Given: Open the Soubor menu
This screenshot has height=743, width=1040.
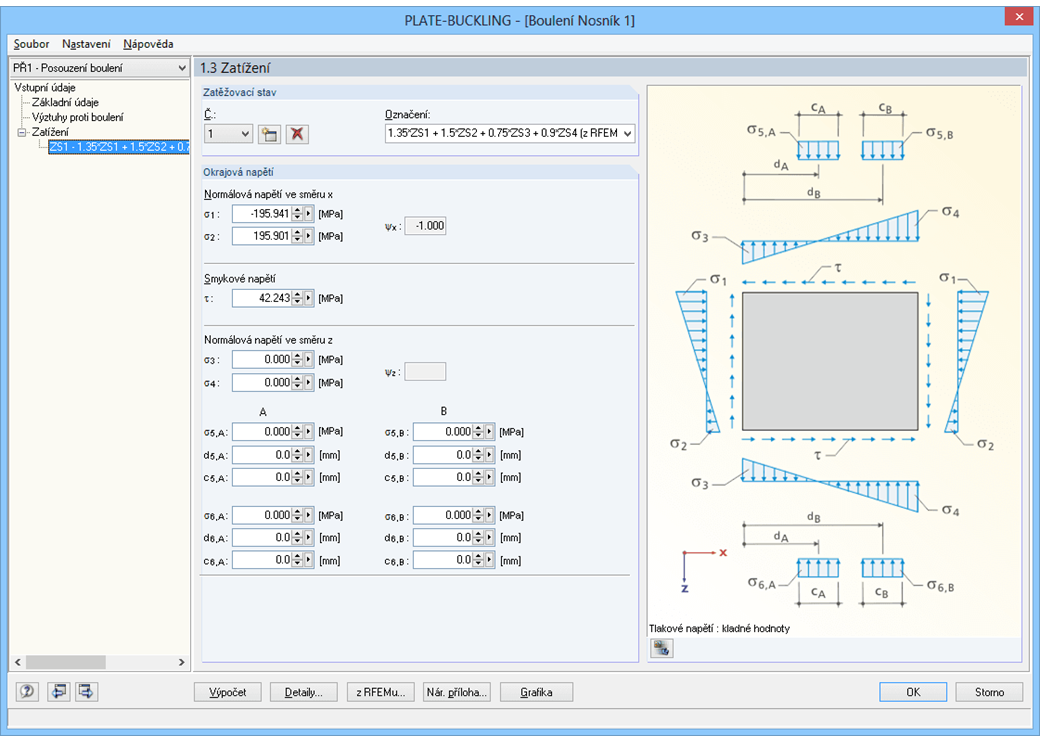Looking at the screenshot, I should 31,44.
